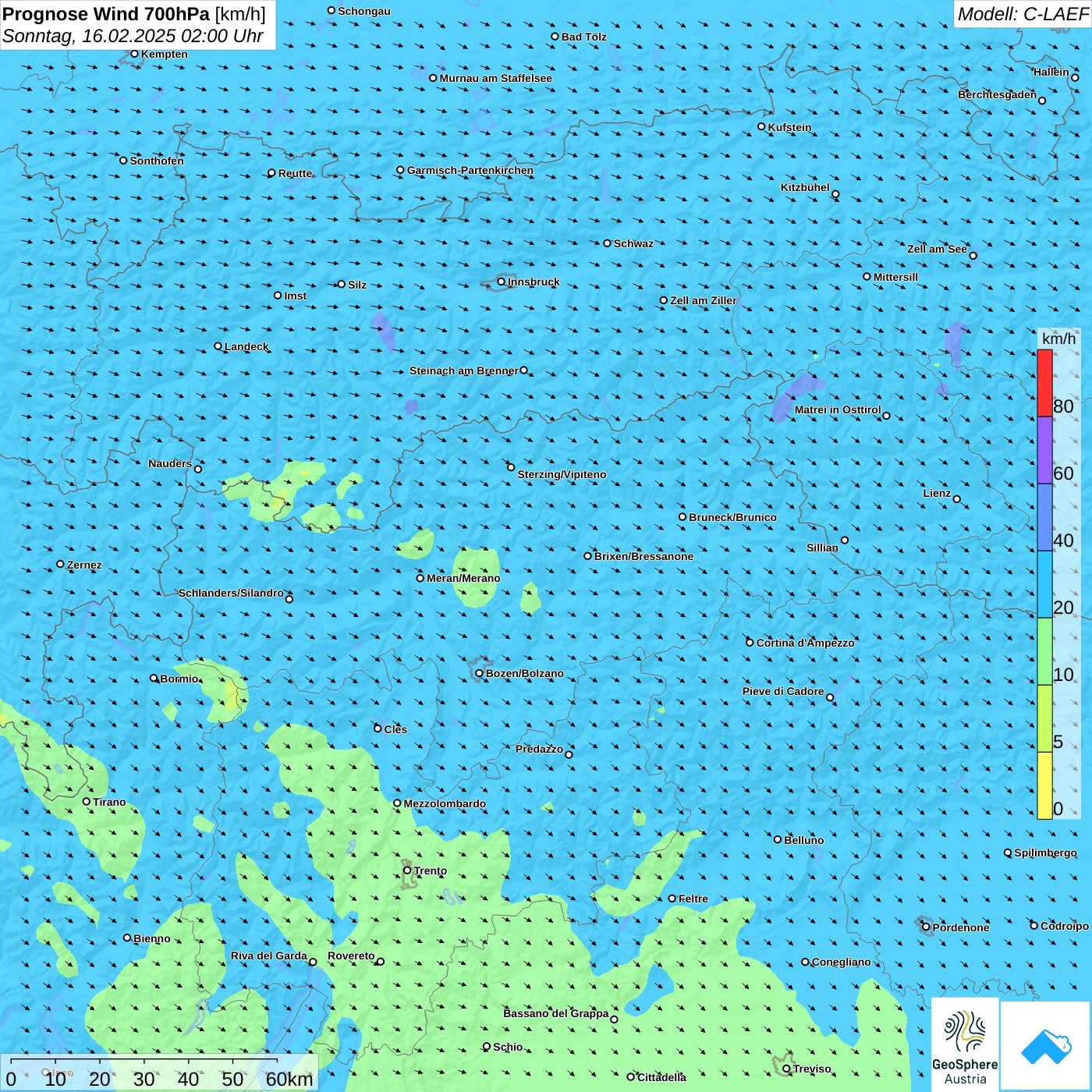Select the Codroipo label
The width and height of the screenshot is (1092, 1092).
click(1064, 926)
